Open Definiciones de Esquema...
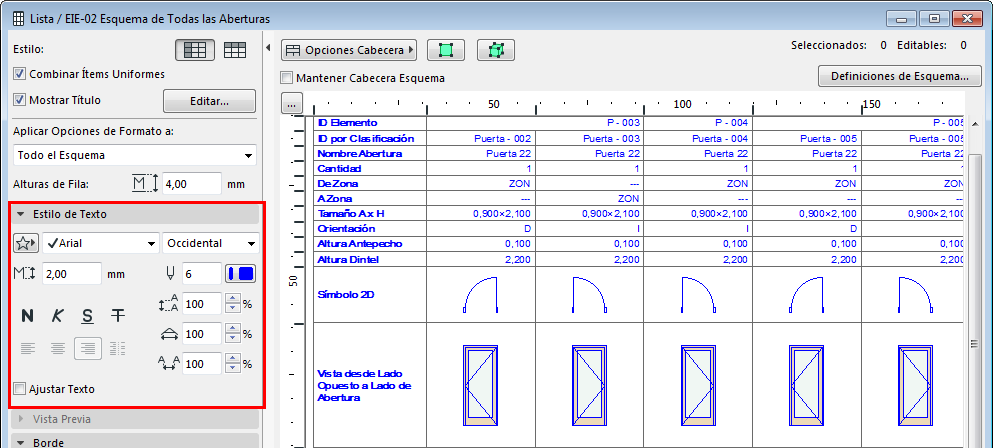The width and height of the screenshot is (1000, 448). 899,76
